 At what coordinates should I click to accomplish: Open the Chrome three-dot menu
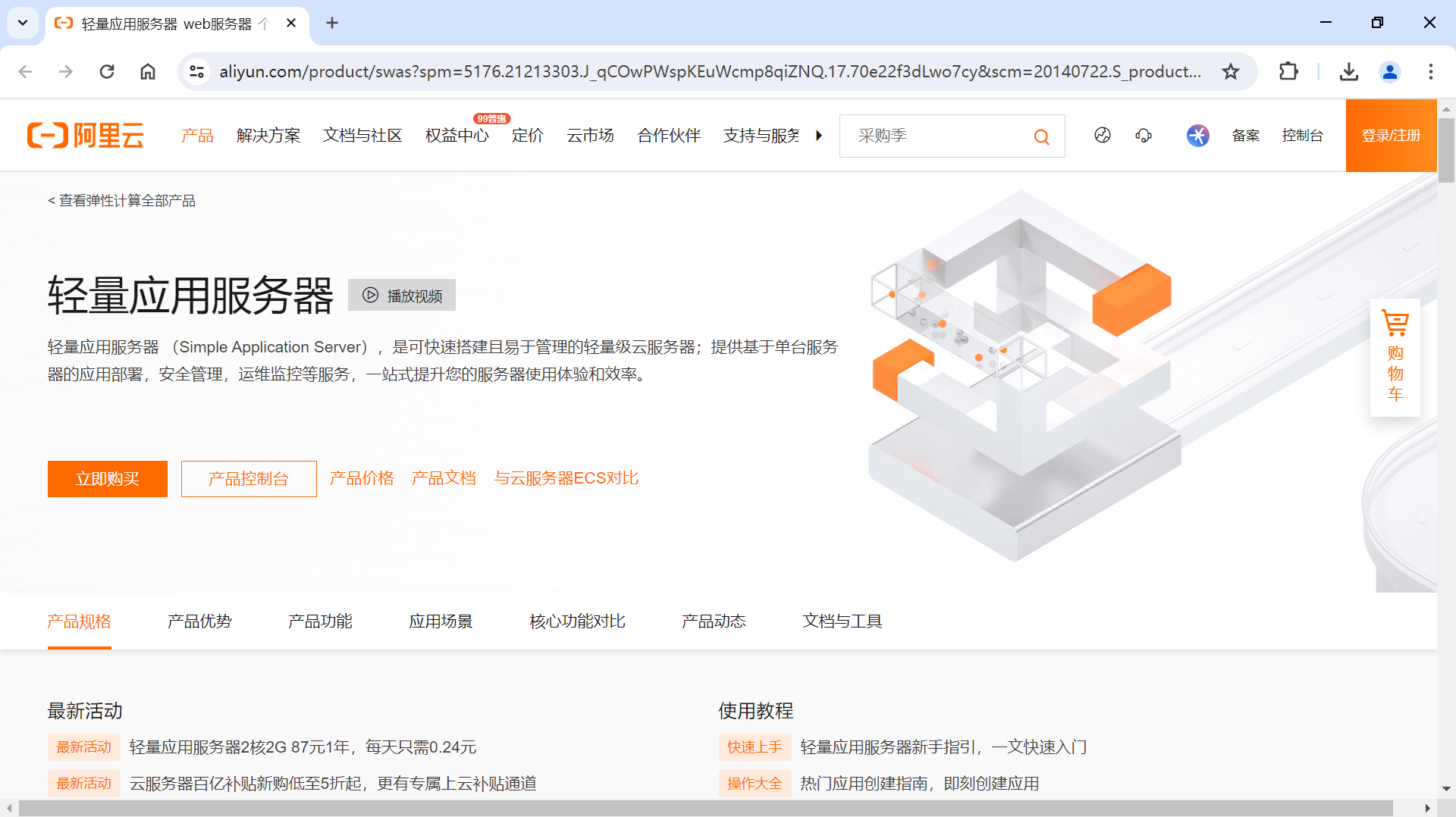[1431, 71]
